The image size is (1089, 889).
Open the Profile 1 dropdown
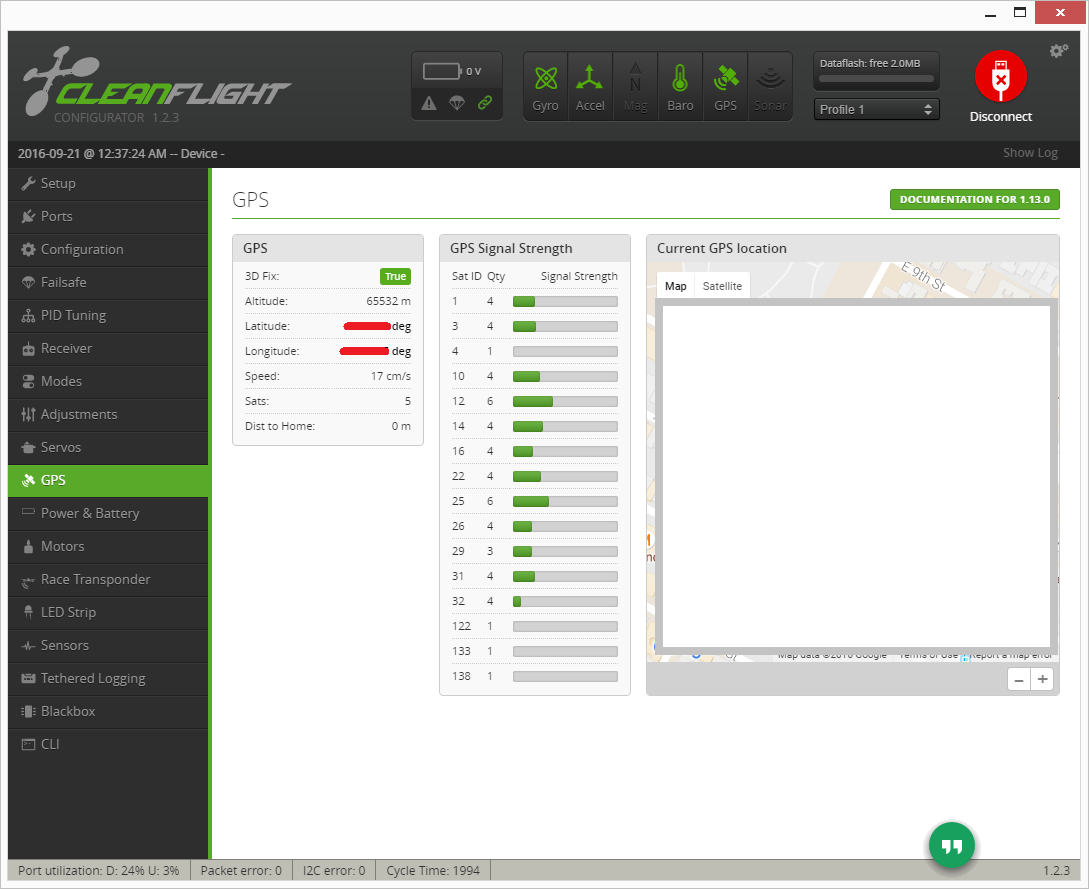click(877, 109)
